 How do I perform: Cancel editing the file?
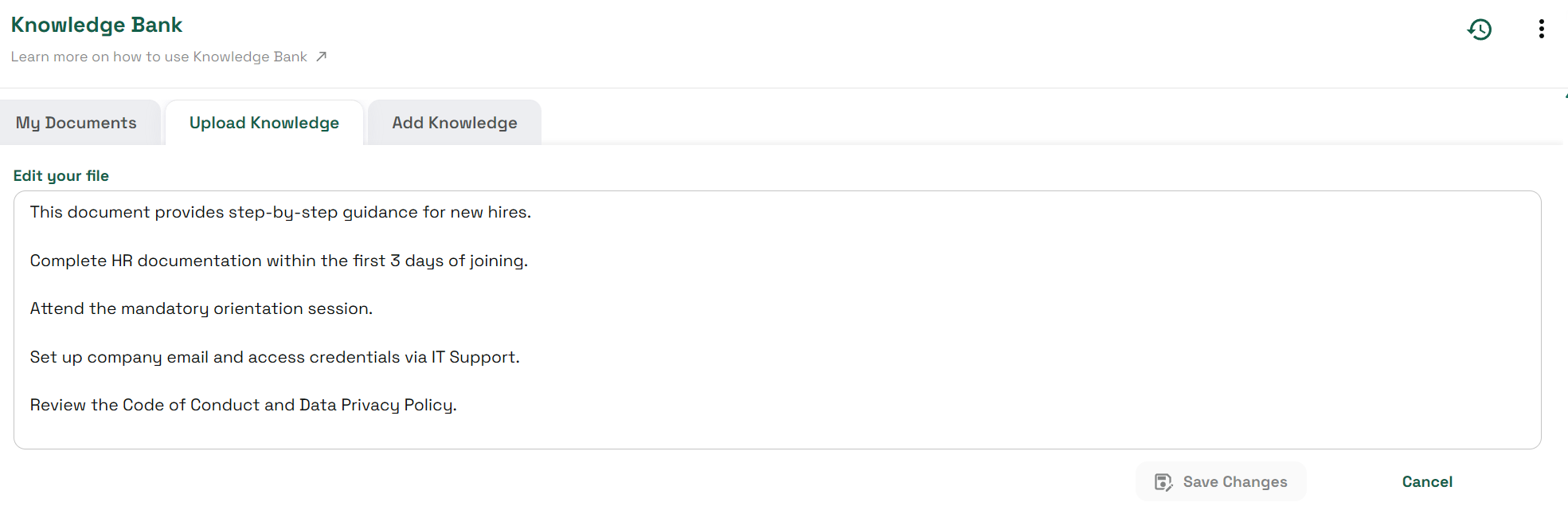click(x=1427, y=481)
